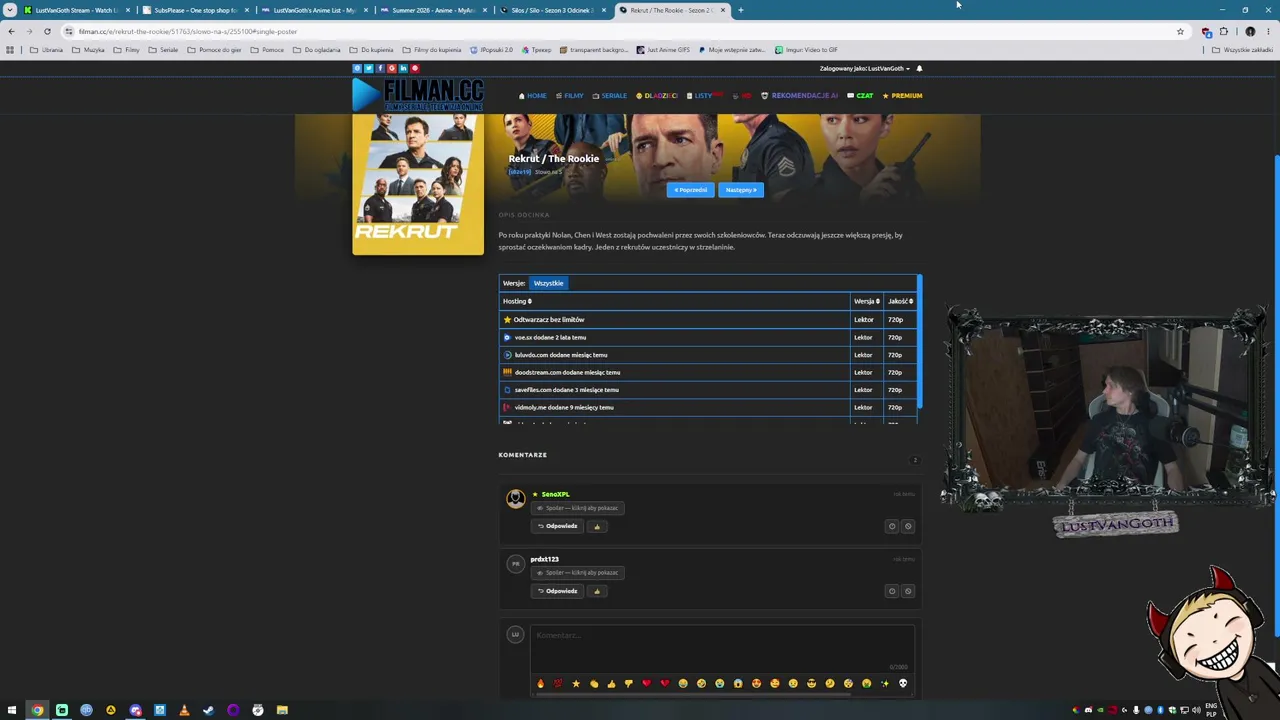Open the LustVanGoth account dropdown
The width and height of the screenshot is (1280, 720).
tap(865, 69)
